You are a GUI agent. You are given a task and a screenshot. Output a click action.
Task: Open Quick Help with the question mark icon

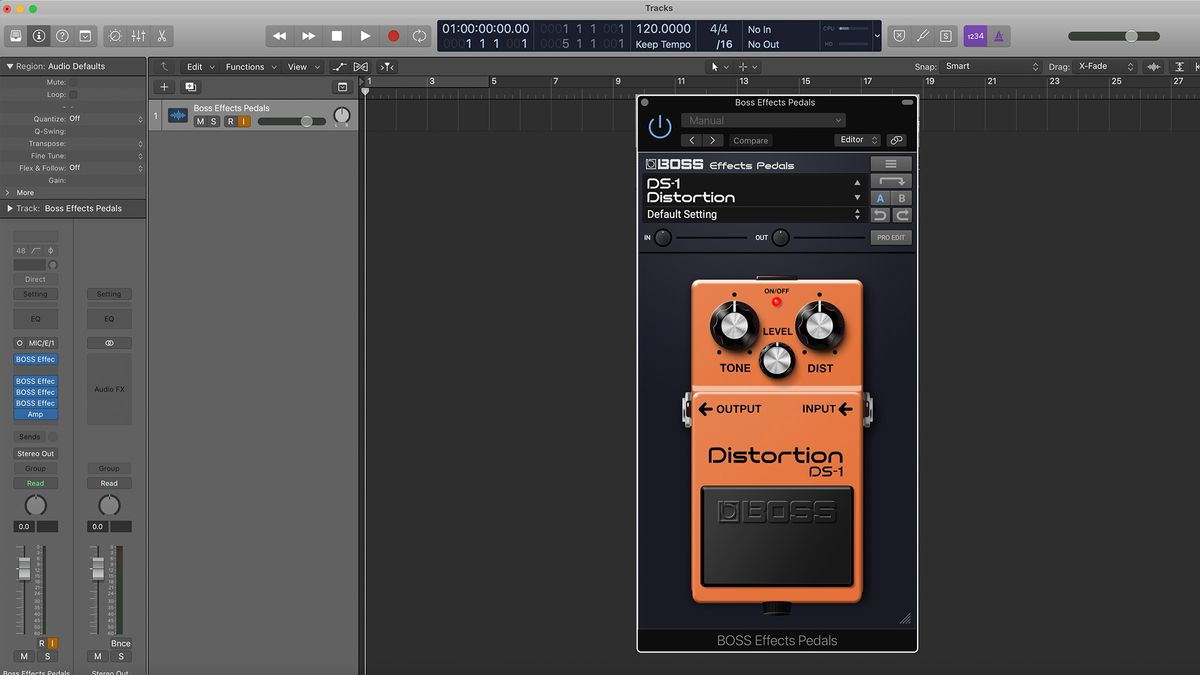tap(61, 36)
